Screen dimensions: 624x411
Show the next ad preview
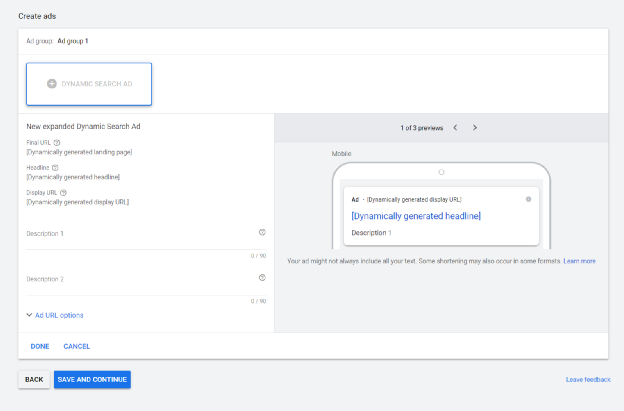click(475, 128)
